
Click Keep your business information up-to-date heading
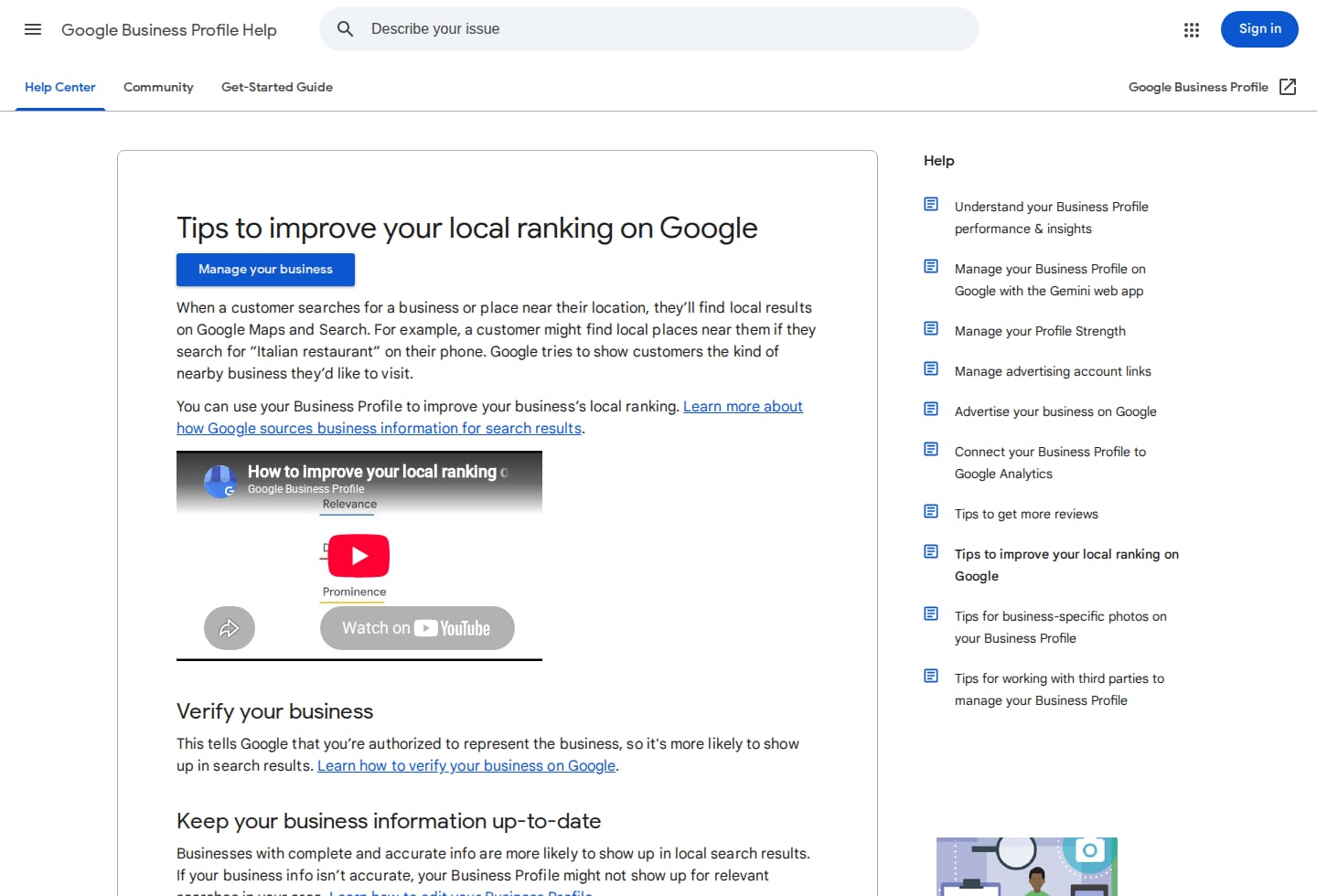[389, 821]
